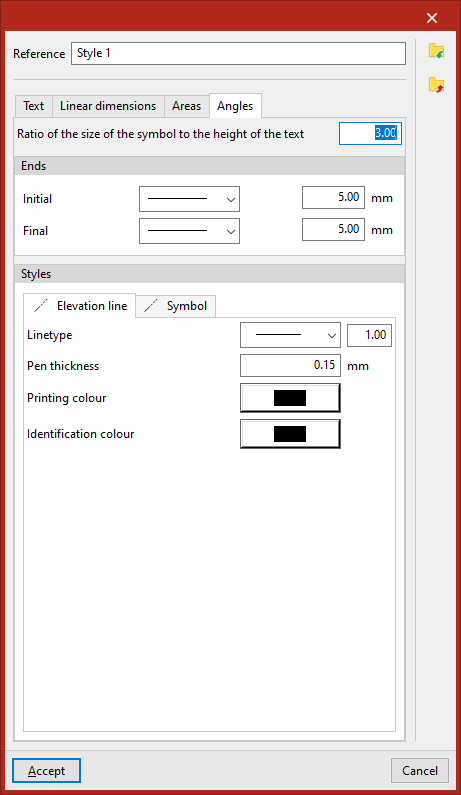Click the Pen thickness input field
Screen dimensions: 461x795
(290, 366)
